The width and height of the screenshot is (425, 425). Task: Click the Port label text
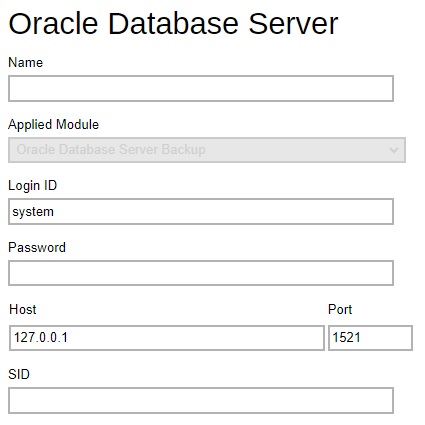[340, 309]
